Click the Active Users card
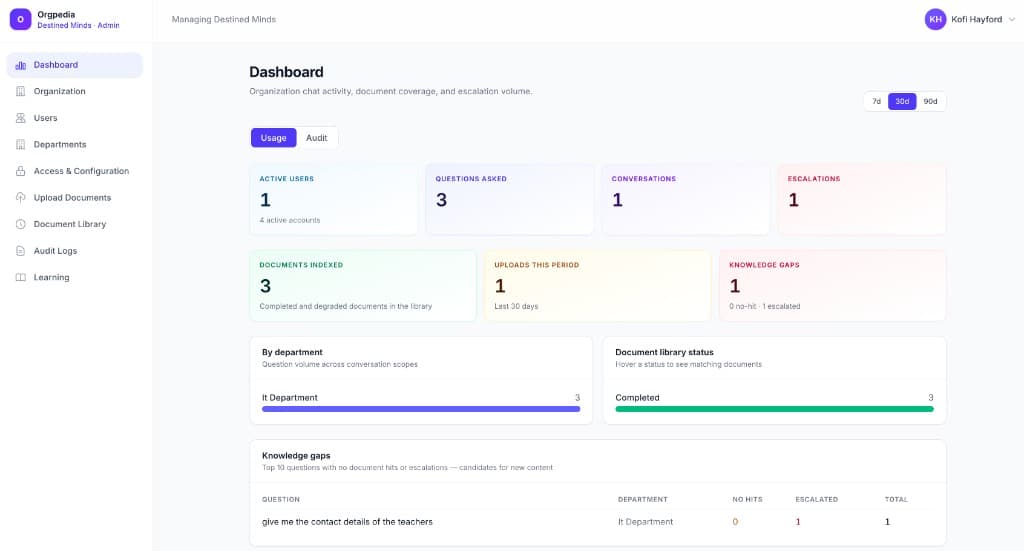 (334, 199)
